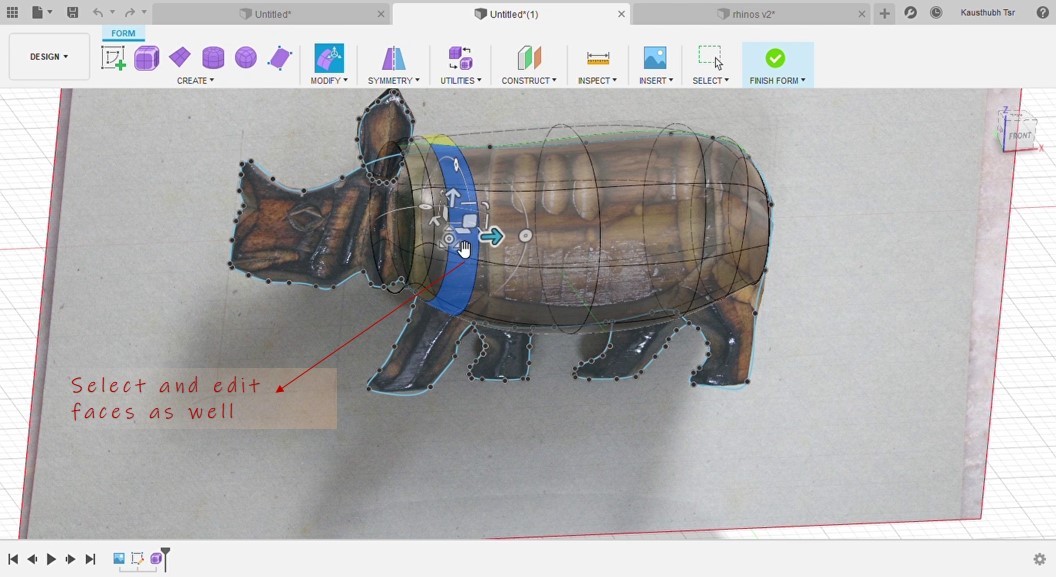
Task: Open the FINISH FORM dropdown
Action: (x=778, y=80)
